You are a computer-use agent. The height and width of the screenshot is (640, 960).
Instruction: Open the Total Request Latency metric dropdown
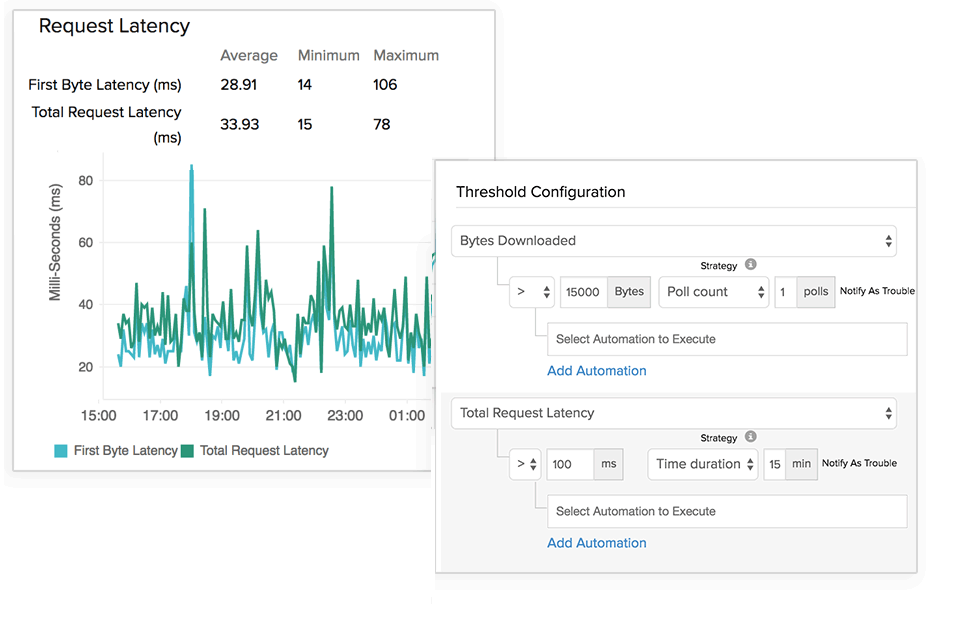pyautogui.click(x=674, y=412)
